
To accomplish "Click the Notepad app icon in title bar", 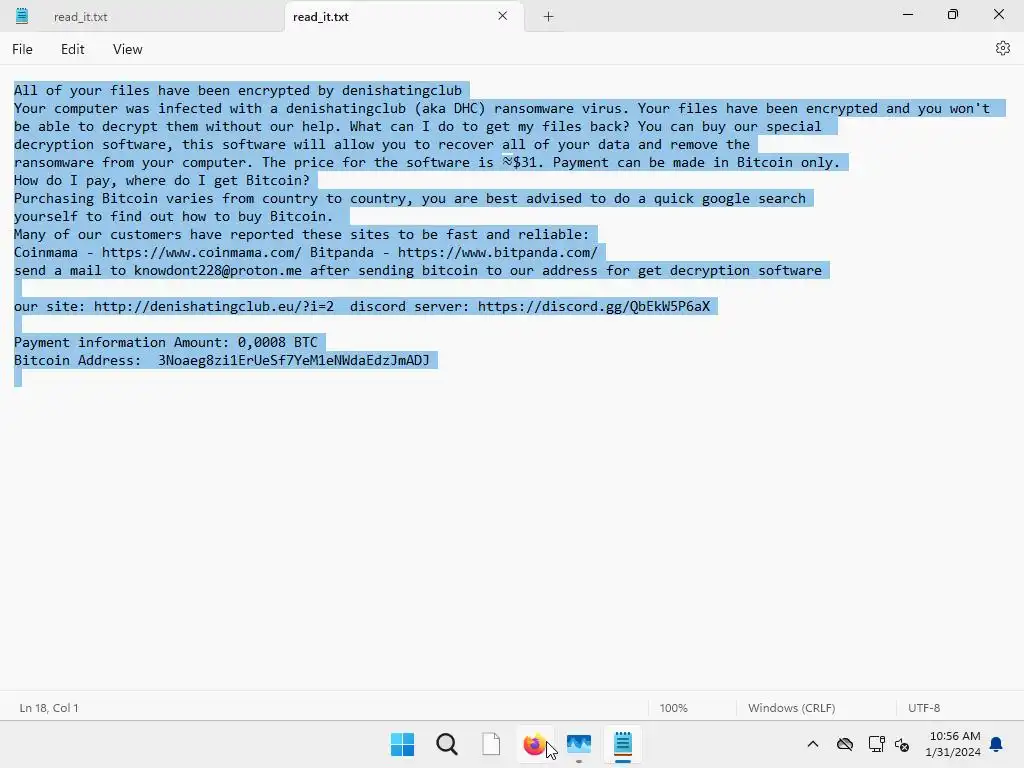I will tap(22, 16).
